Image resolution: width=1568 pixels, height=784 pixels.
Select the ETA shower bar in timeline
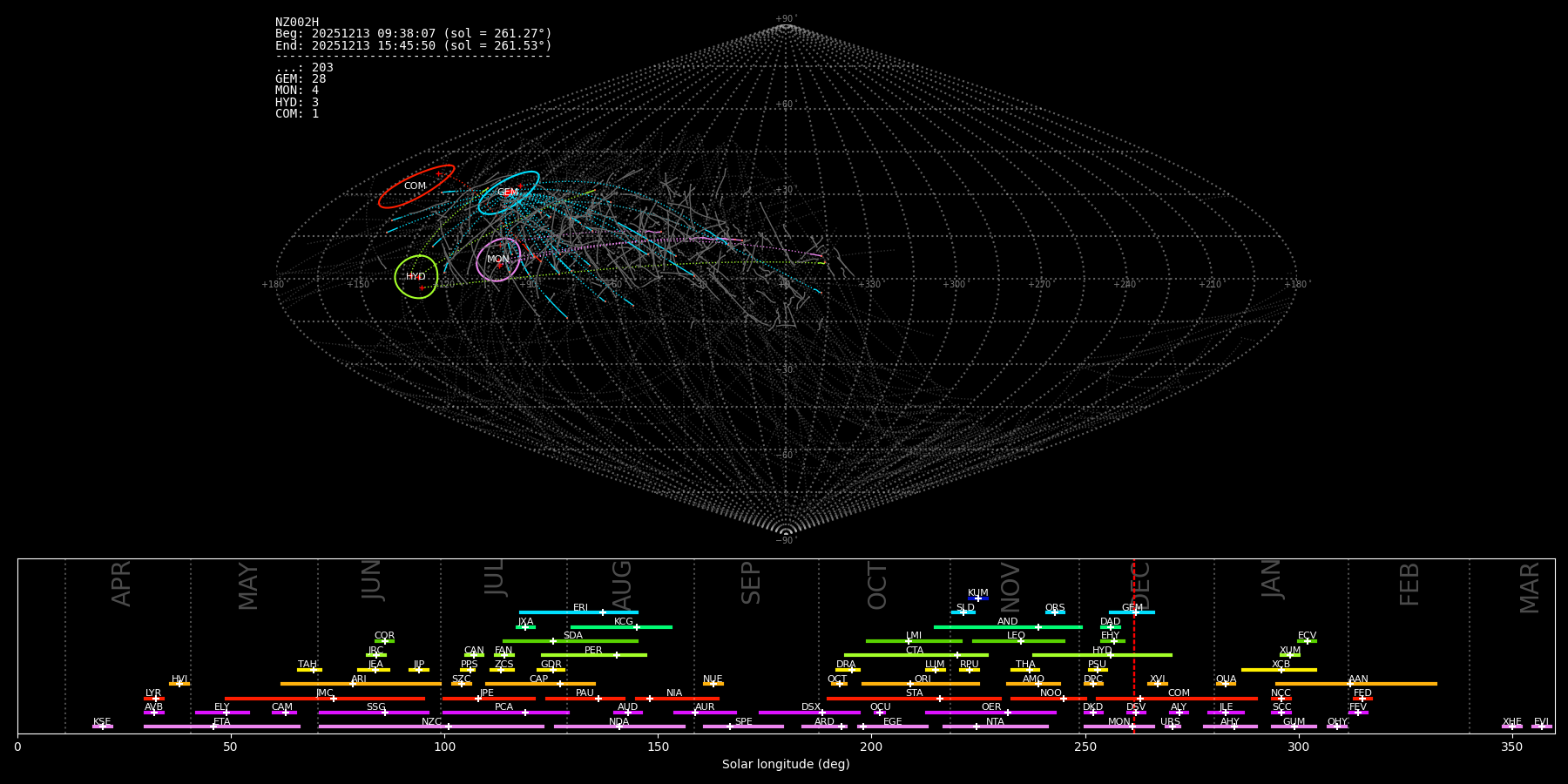[222, 727]
